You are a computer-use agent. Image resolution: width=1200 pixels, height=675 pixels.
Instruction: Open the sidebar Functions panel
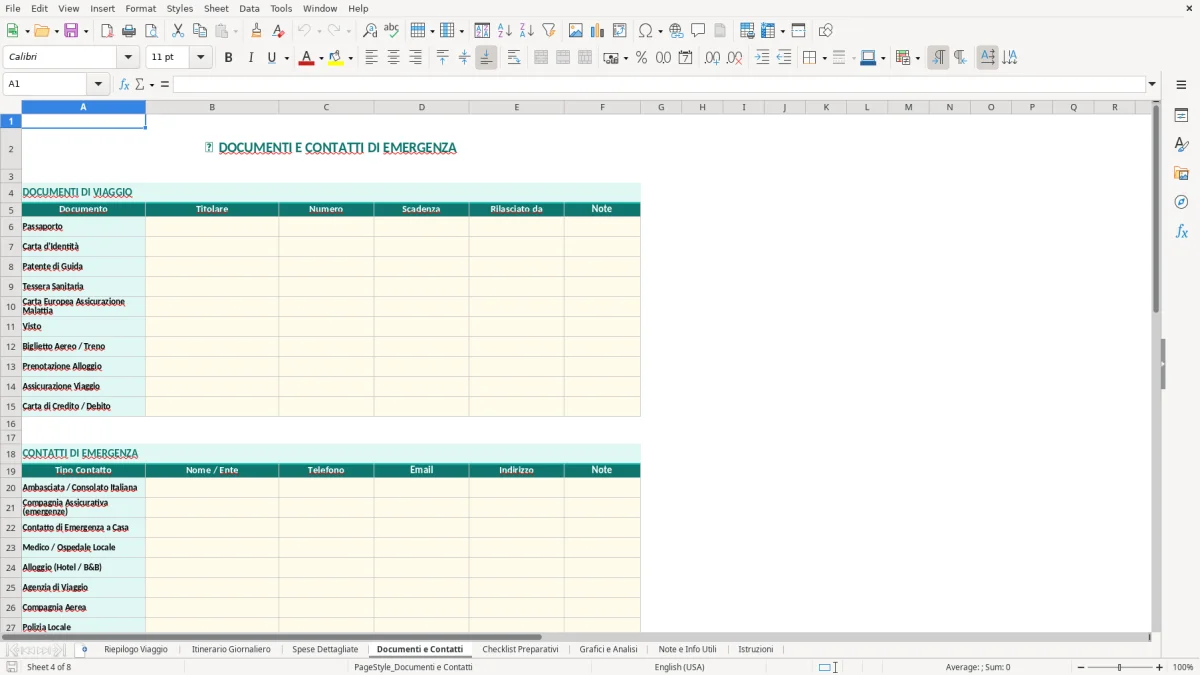(x=1181, y=232)
